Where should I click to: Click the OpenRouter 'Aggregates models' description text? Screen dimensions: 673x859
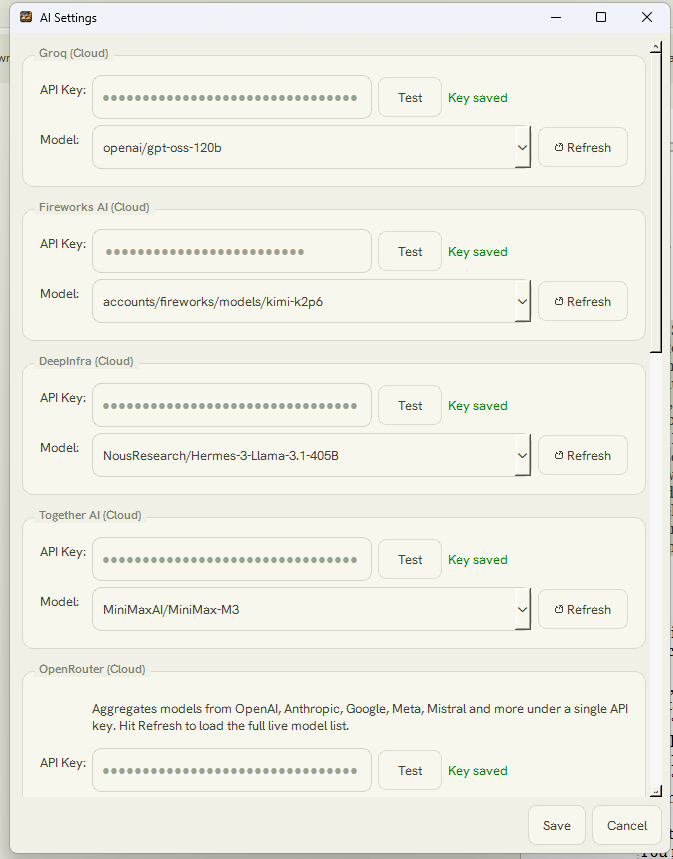click(x=360, y=717)
